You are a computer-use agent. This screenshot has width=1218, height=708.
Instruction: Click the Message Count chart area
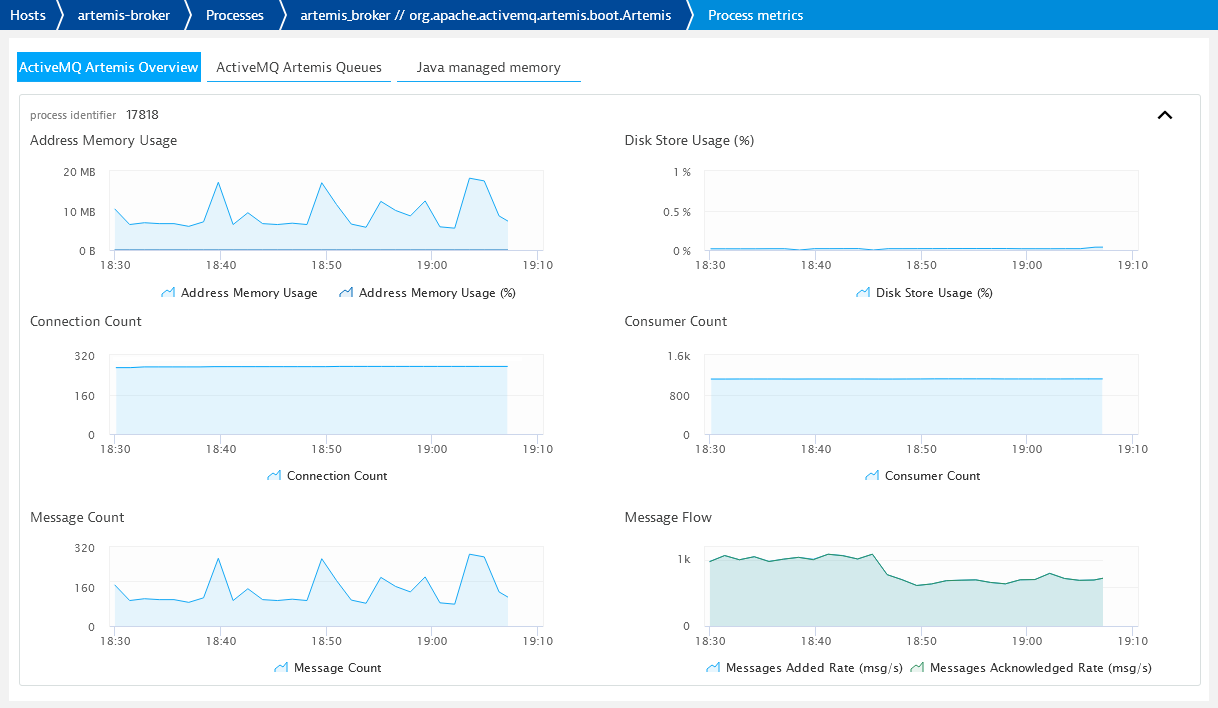click(x=325, y=586)
